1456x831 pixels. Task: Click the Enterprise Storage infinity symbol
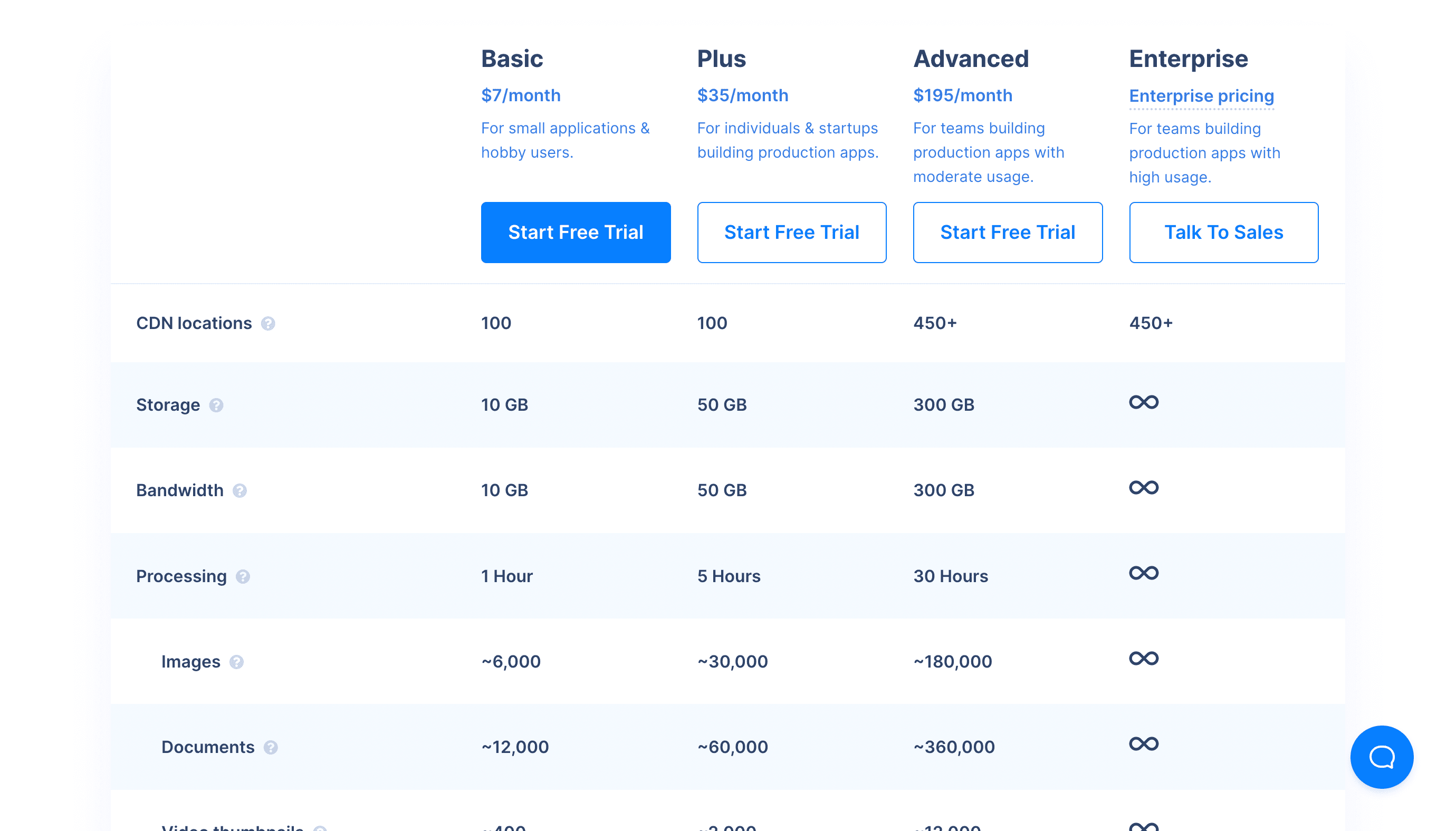(1144, 402)
